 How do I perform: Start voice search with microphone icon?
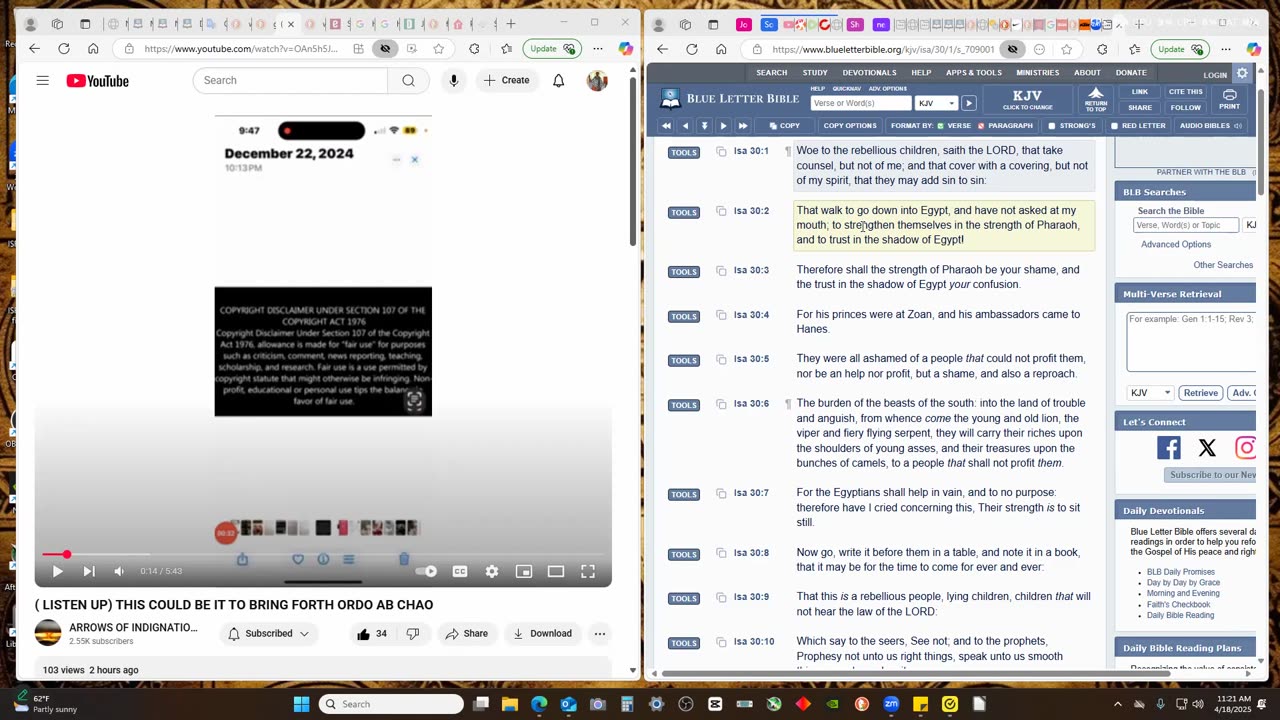[454, 80]
